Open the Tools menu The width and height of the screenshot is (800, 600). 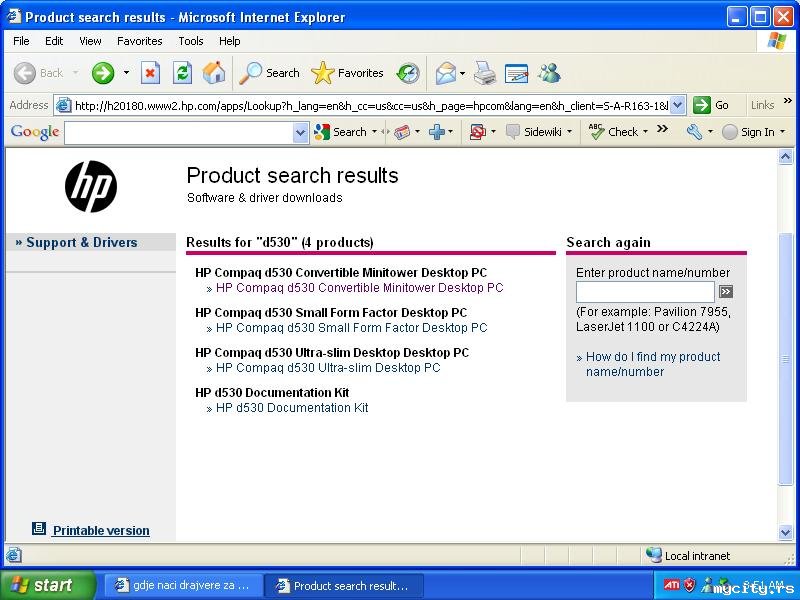point(191,41)
